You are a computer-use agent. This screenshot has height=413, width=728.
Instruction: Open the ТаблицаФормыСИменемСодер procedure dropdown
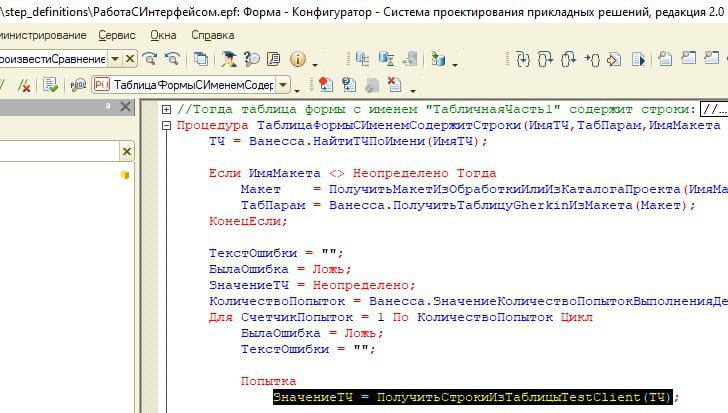click(283, 85)
